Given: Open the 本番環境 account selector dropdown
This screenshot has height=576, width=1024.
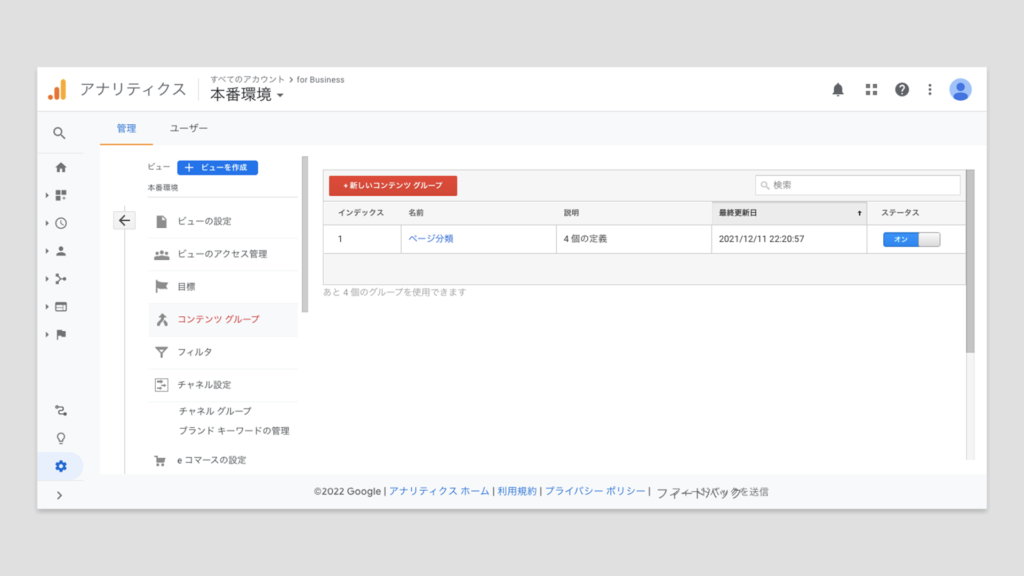Looking at the screenshot, I should point(247,95).
